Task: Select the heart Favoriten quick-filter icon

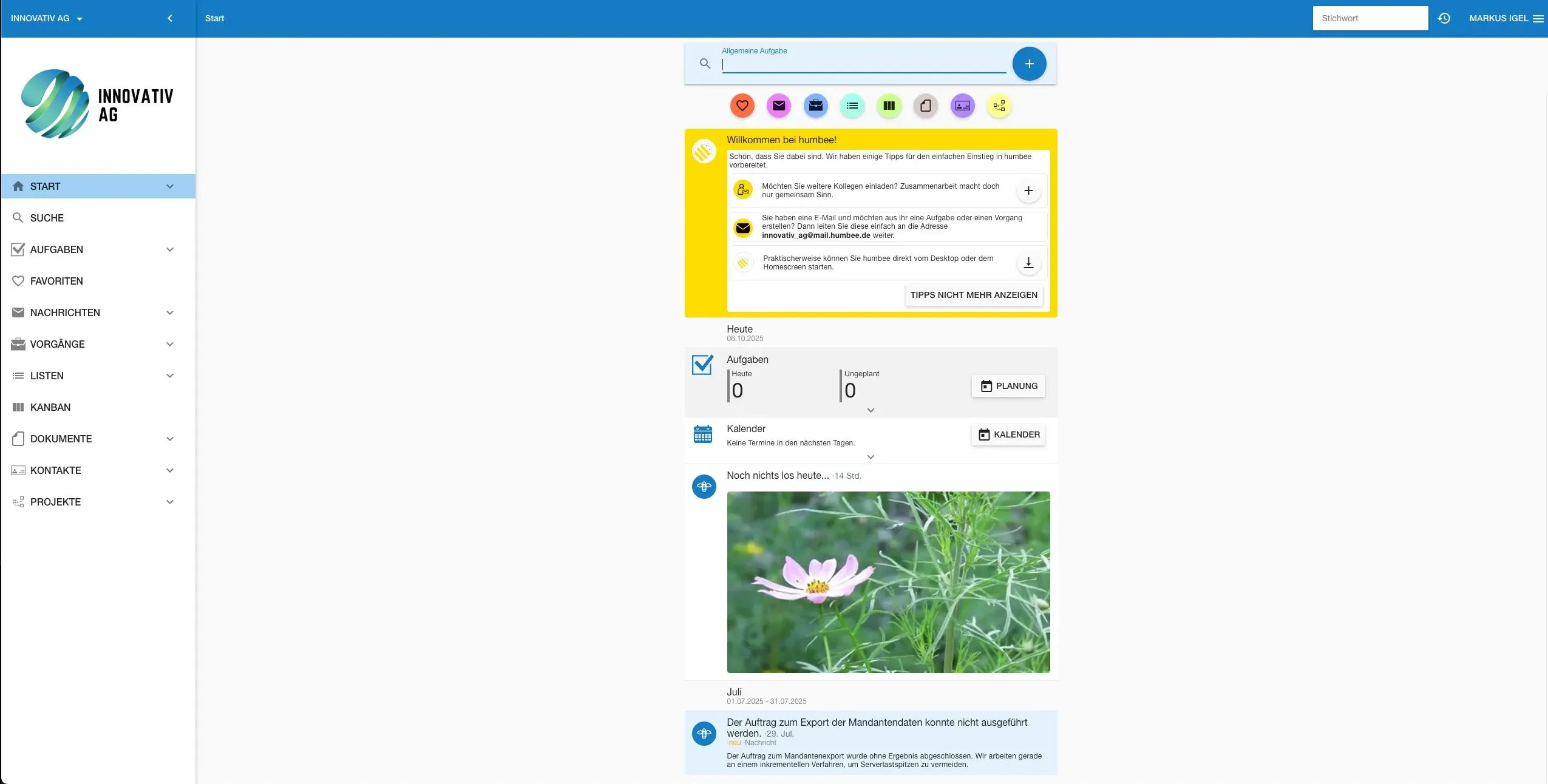Action: pos(742,106)
